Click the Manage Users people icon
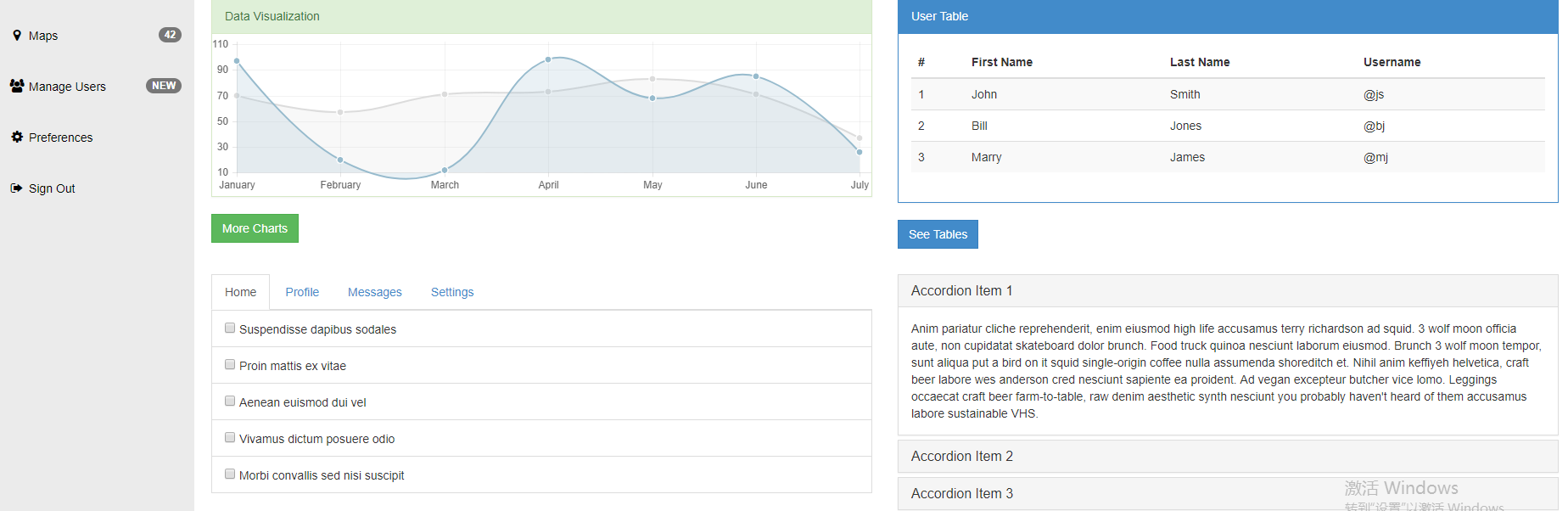 pos(17,86)
